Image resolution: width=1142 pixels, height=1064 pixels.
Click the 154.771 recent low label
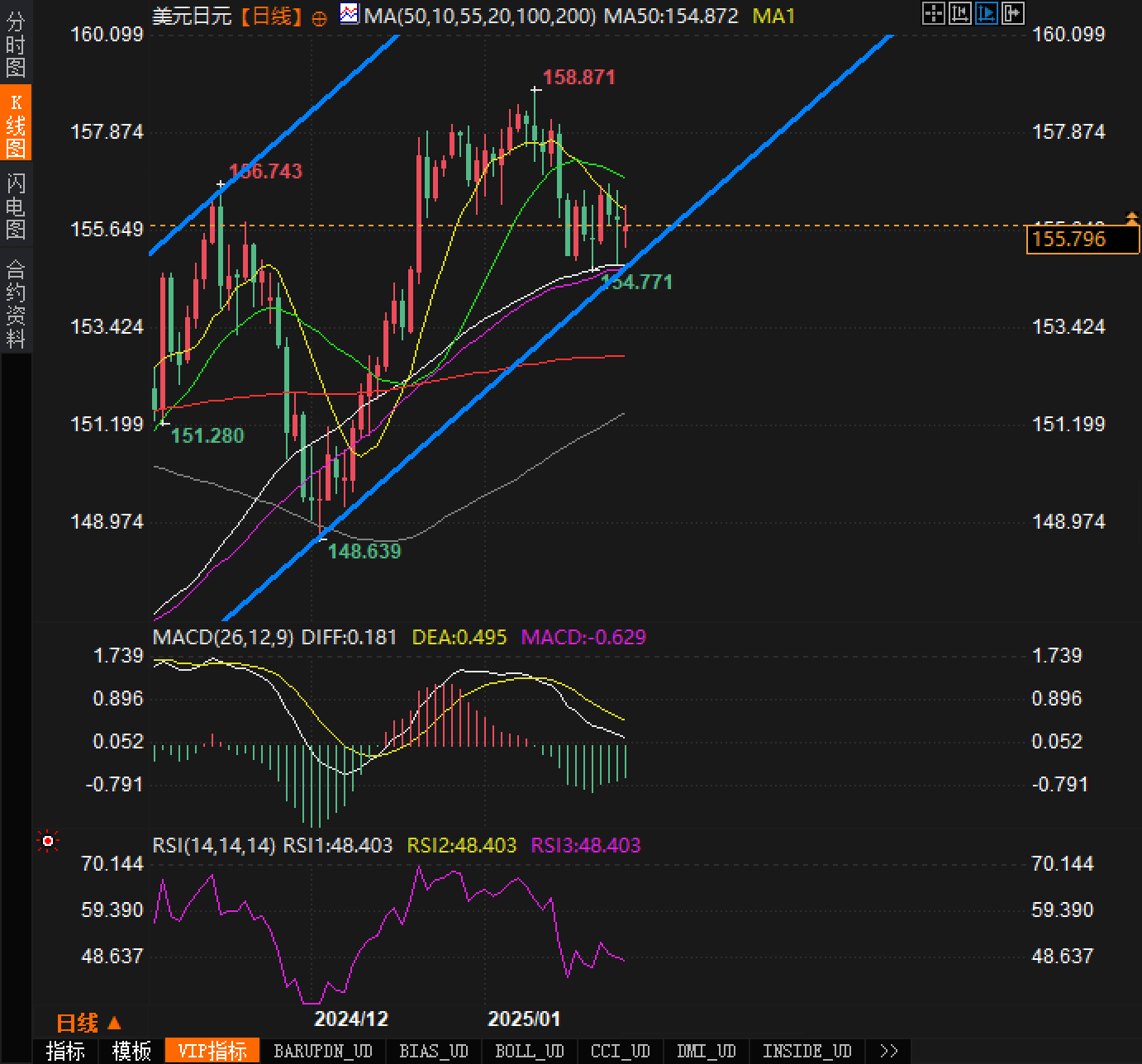pyautogui.click(x=636, y=283)
